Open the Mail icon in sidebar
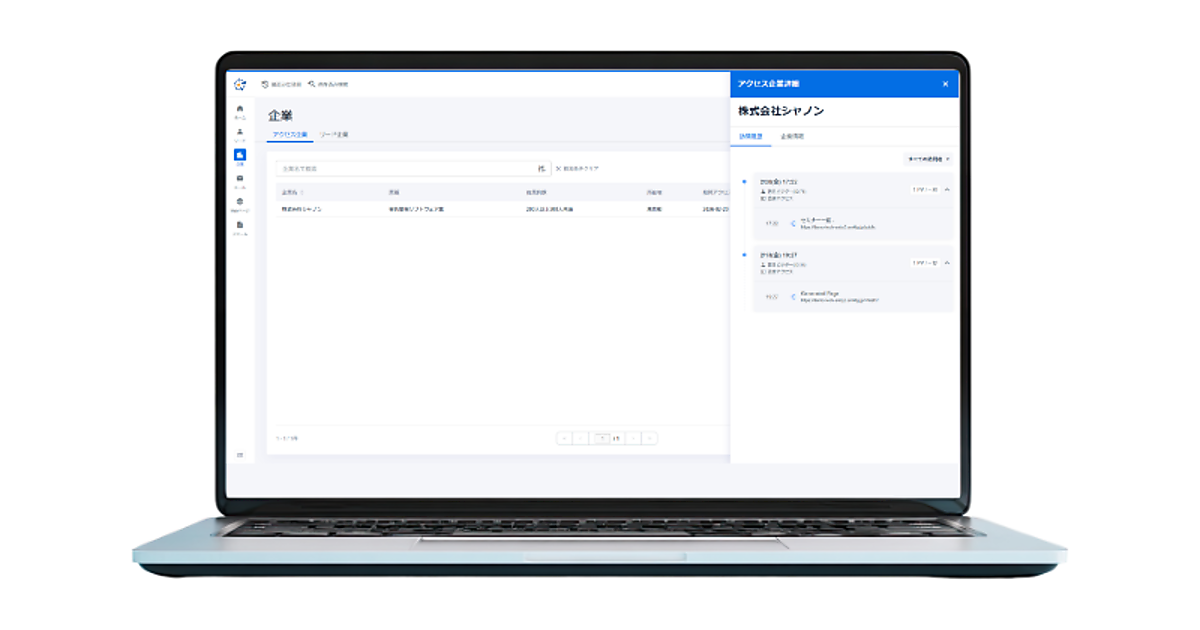The image size is (1200, 630). click(240, 180)
